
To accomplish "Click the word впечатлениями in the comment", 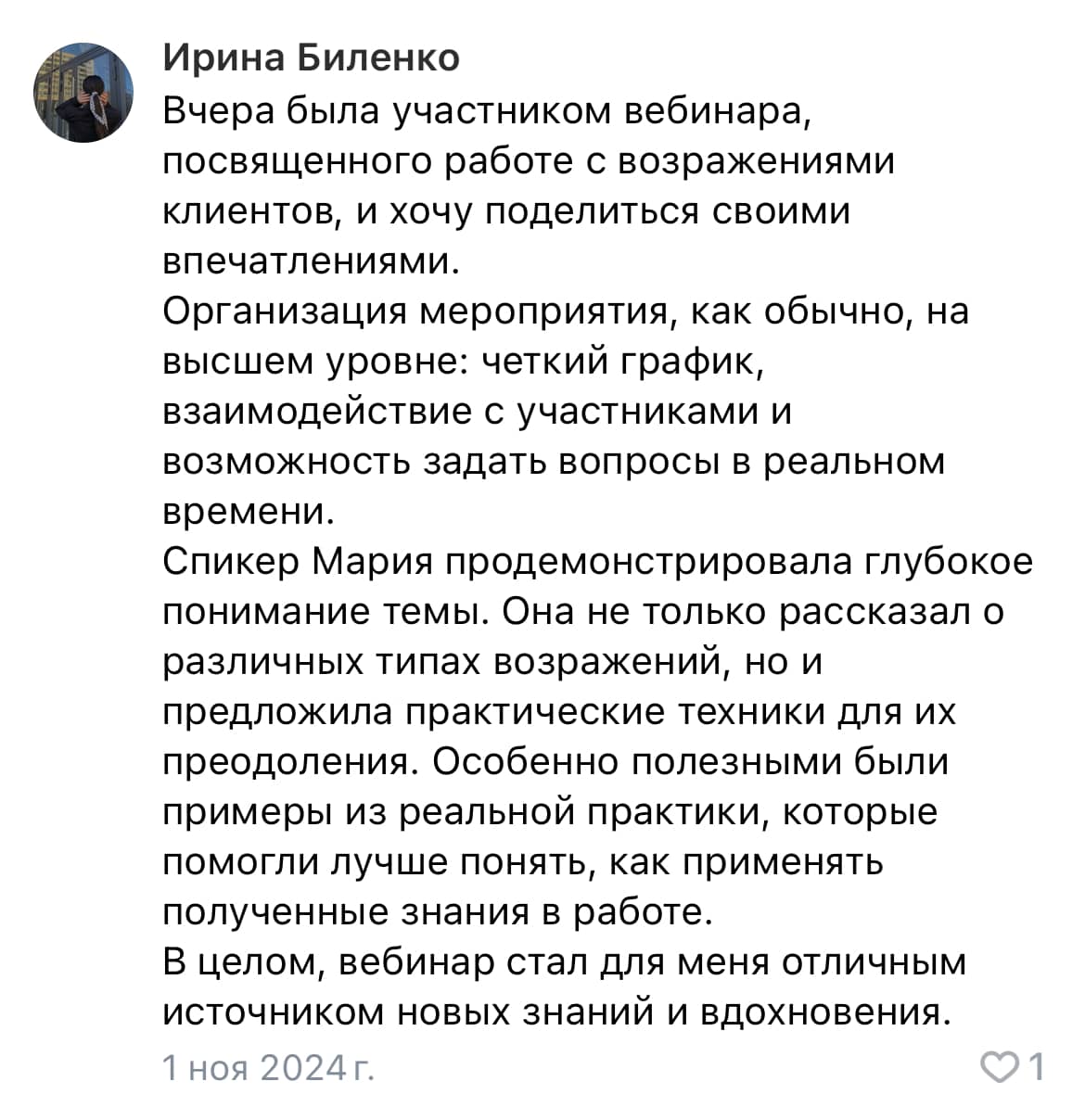I will click(311, 262).
